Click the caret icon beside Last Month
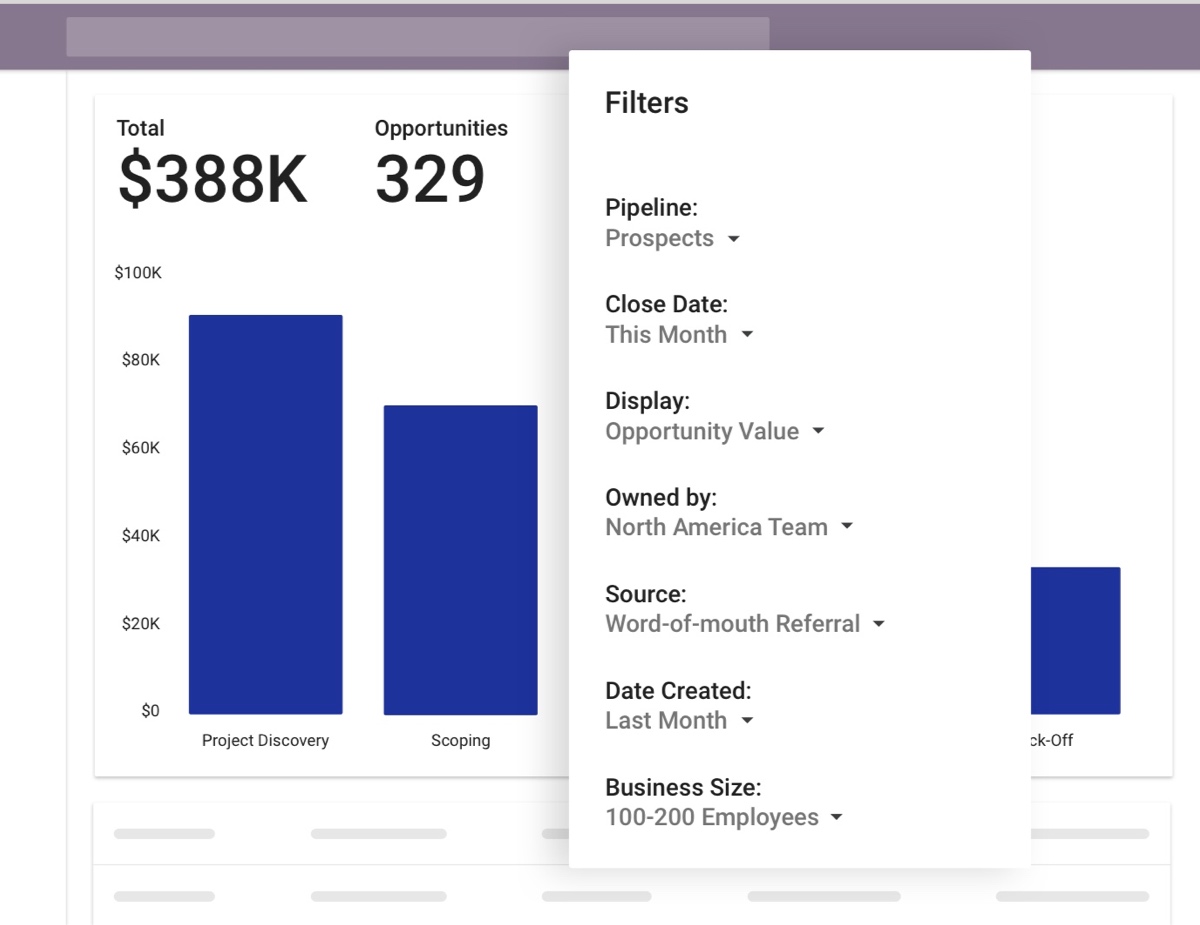Viewport: 1200px width, 925px height. (747, 721)
